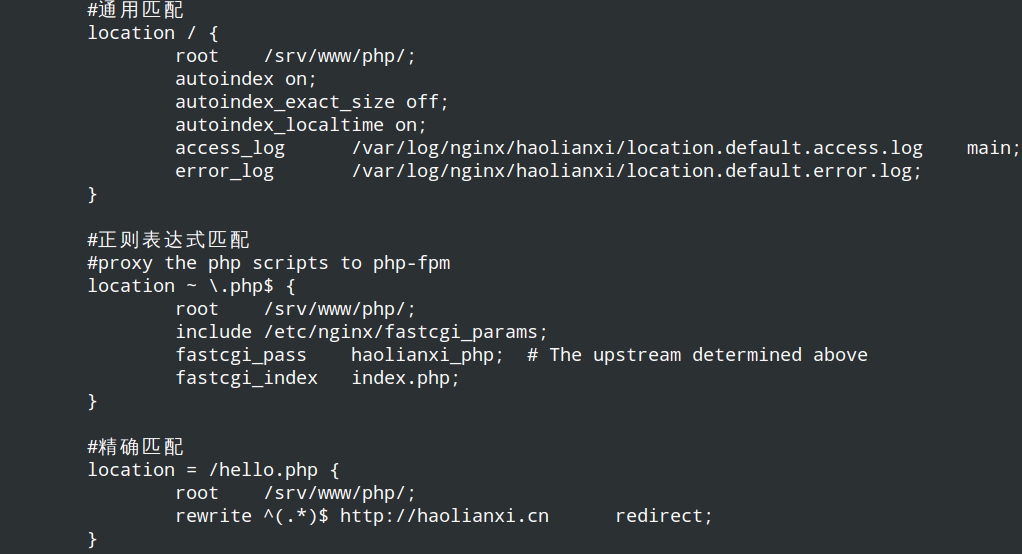Screen dimensions: 1022x554
Task: Click the location.default.error.log path
Action: click(637, 171)
